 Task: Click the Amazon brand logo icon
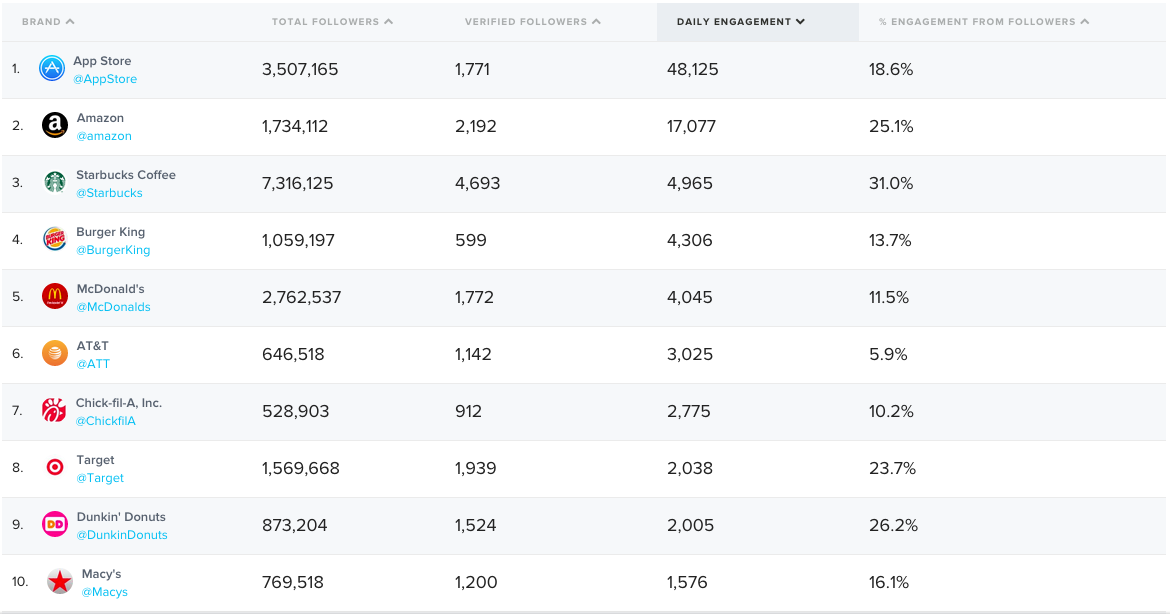(x=54, y=125)
